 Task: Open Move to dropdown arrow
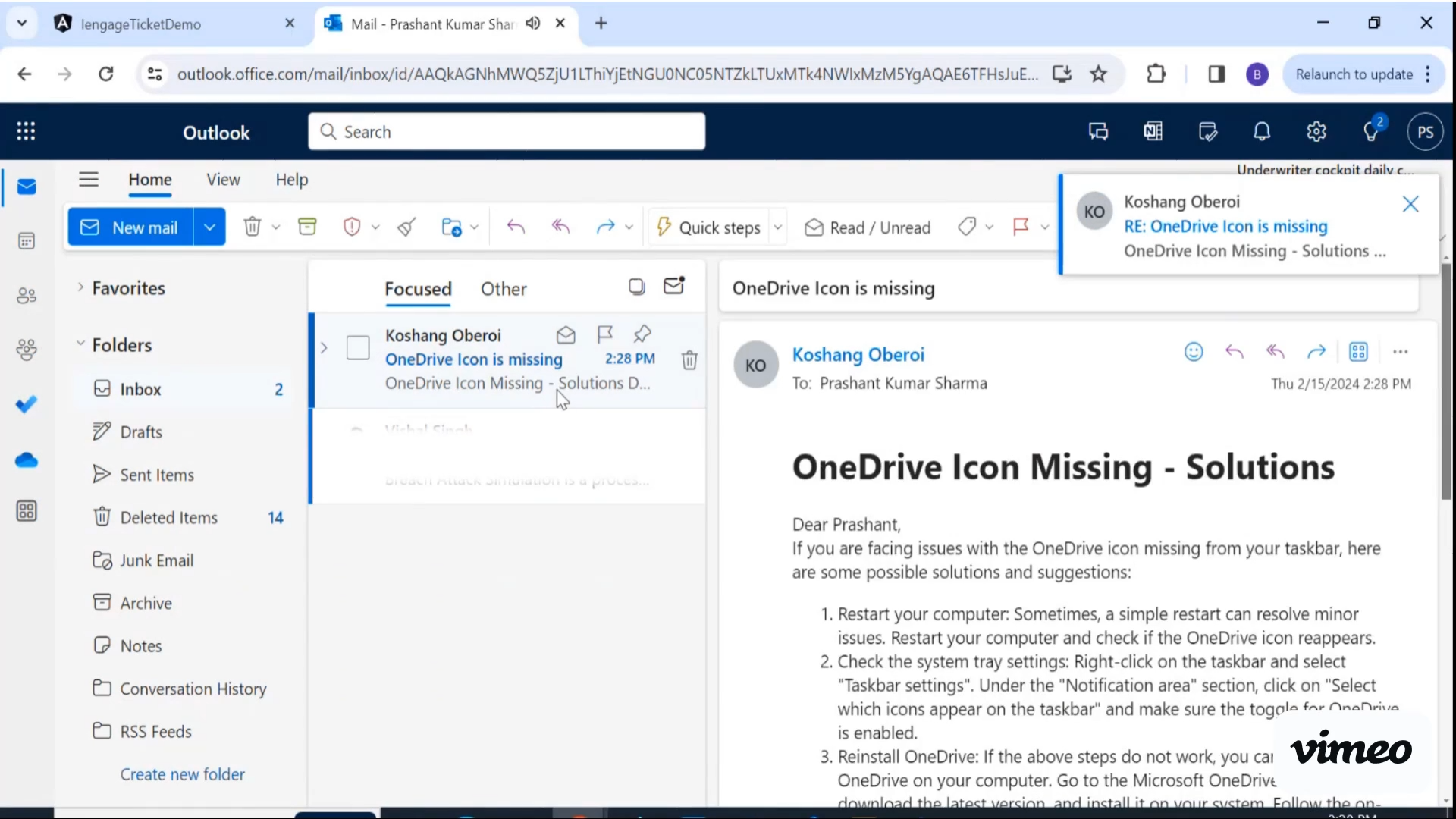pyautogui.click(x=474, y=227)
